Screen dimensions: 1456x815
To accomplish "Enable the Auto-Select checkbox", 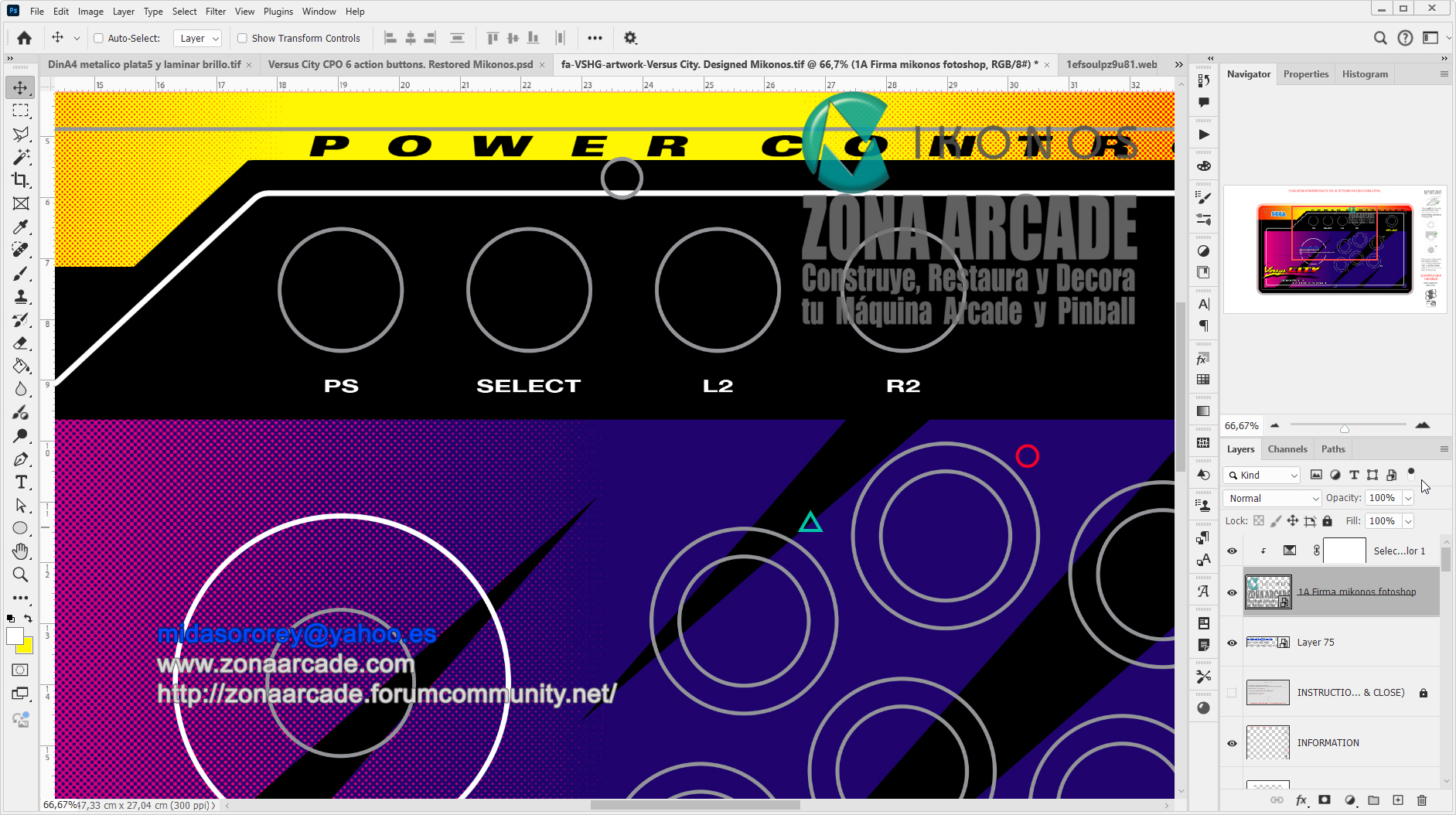I will pos(98,38).
